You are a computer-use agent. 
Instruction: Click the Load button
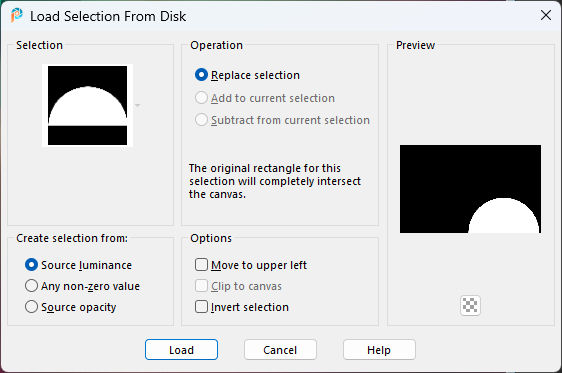click(181, 349)
